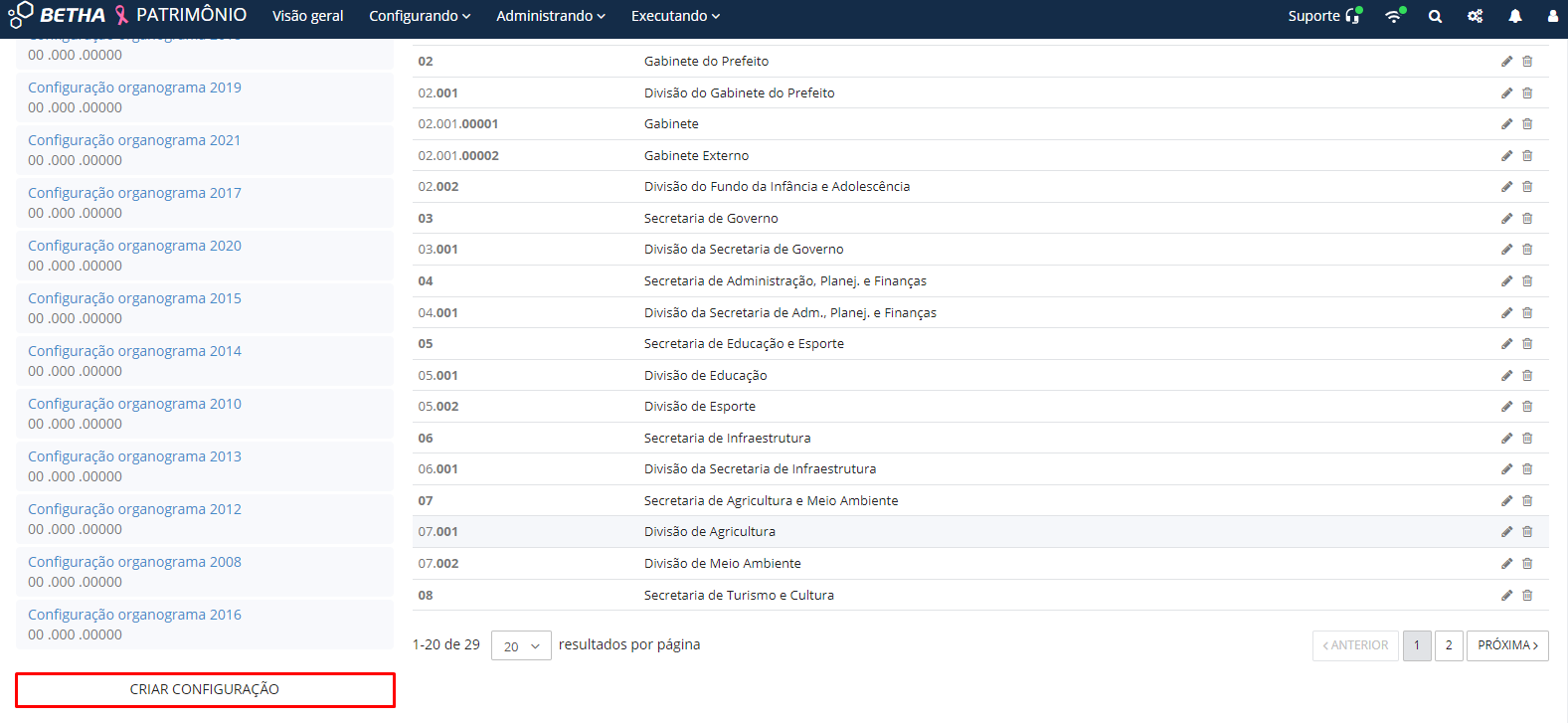Change results per page dropdown
Viewport: 1568px width, 723px height.
(521, 646)
